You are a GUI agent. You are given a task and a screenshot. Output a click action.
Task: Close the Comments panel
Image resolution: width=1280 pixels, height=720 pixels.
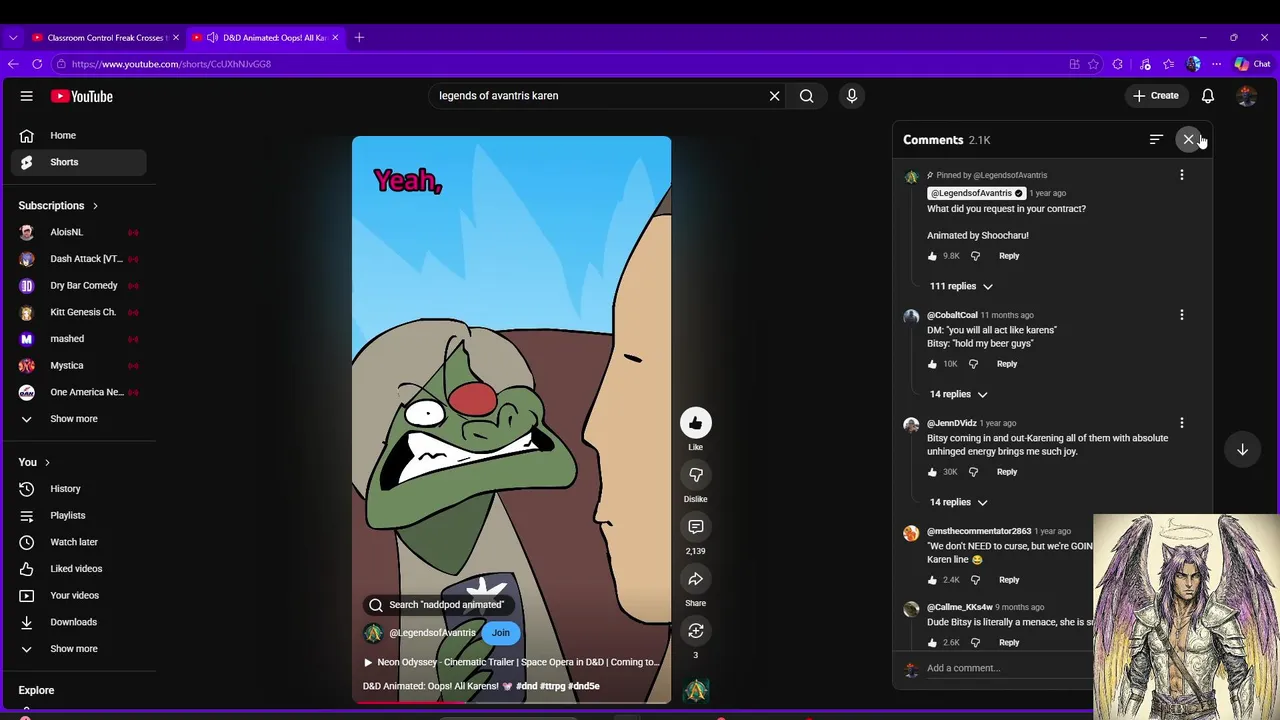pos(1188,140)
